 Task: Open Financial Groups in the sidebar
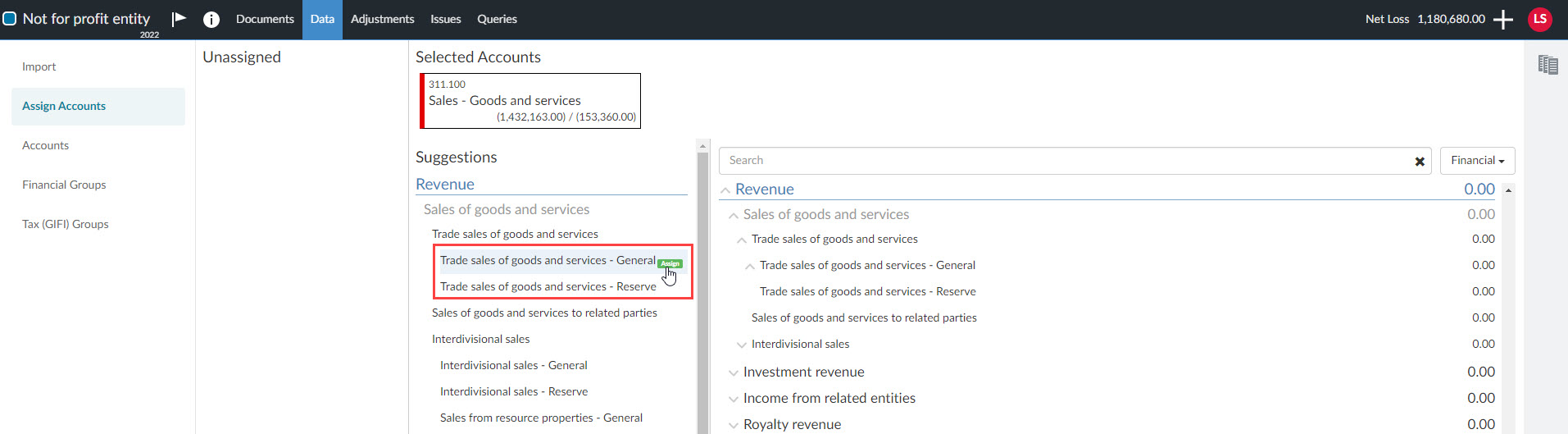[x=64, y=185]
